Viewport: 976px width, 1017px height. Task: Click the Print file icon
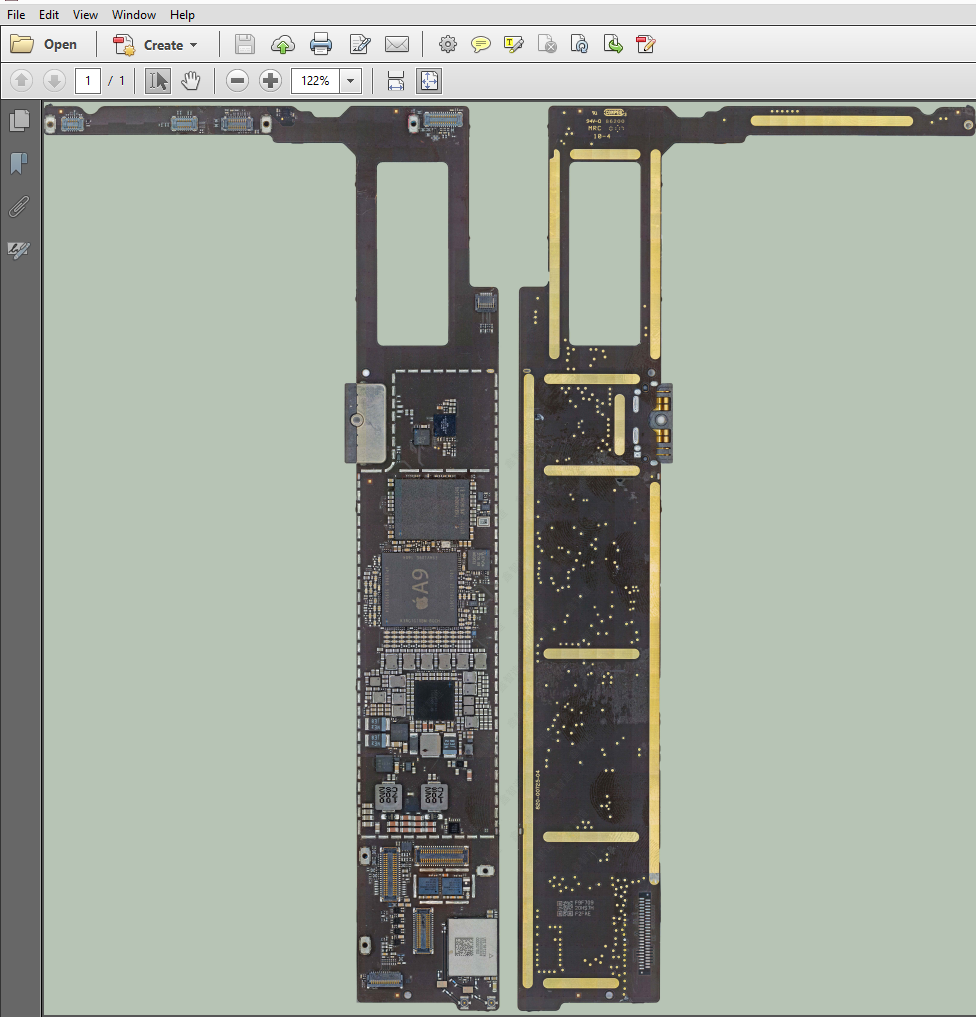point(321,44)
